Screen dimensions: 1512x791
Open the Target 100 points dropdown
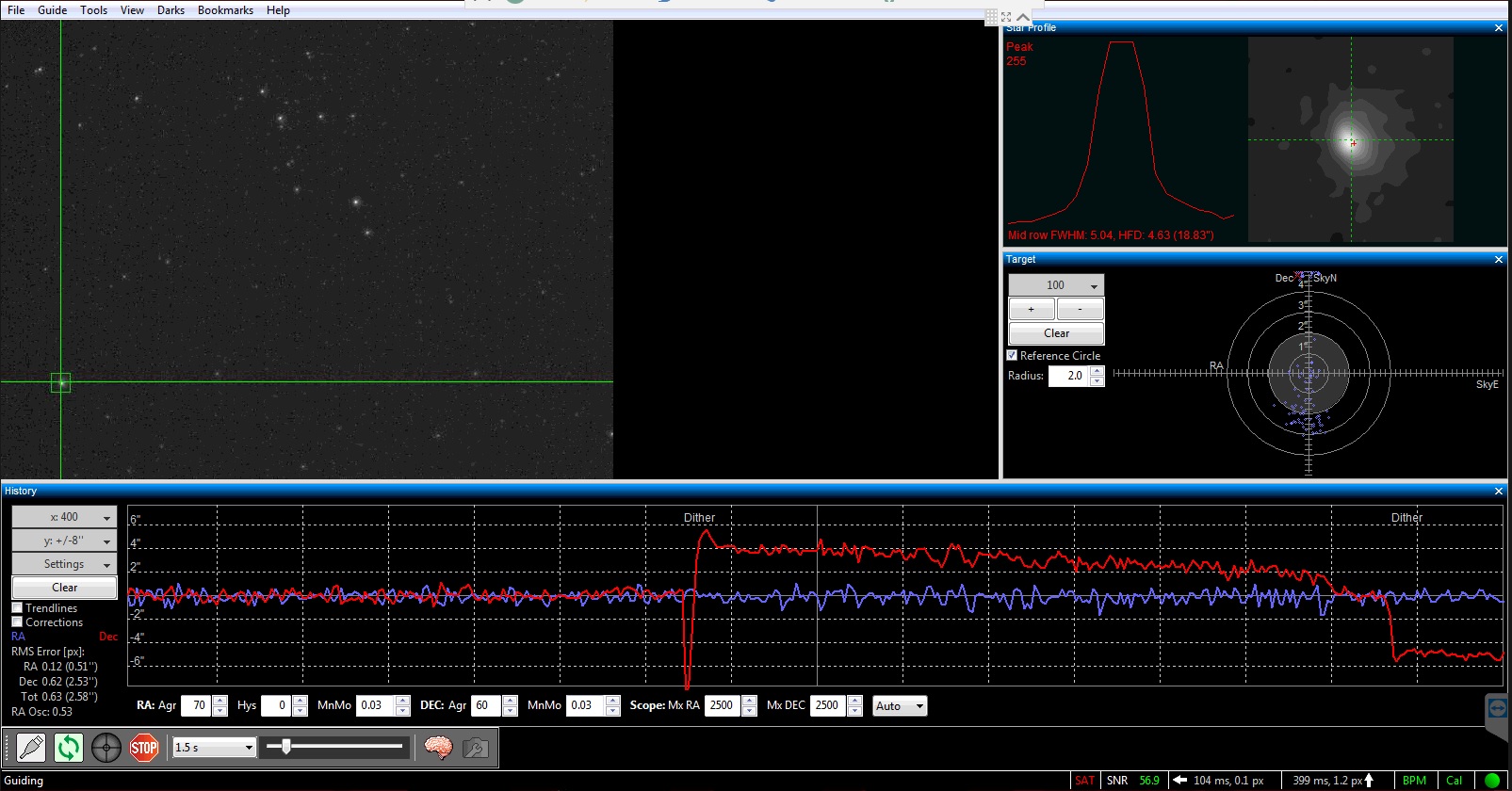(x=1056, y=285)
